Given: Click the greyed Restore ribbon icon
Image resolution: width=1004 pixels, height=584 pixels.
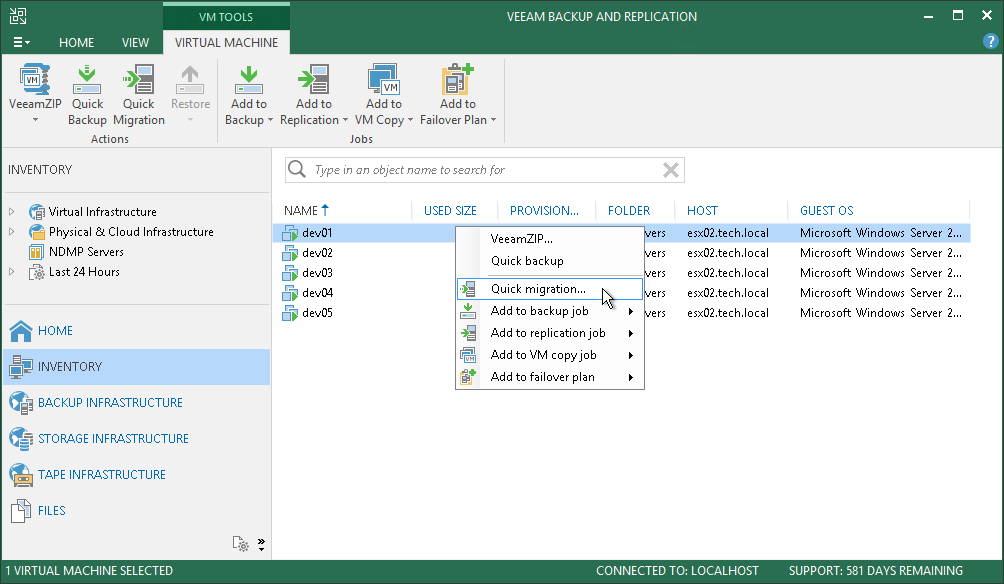Looking at the screenshot, I should [x=190, y=79].
